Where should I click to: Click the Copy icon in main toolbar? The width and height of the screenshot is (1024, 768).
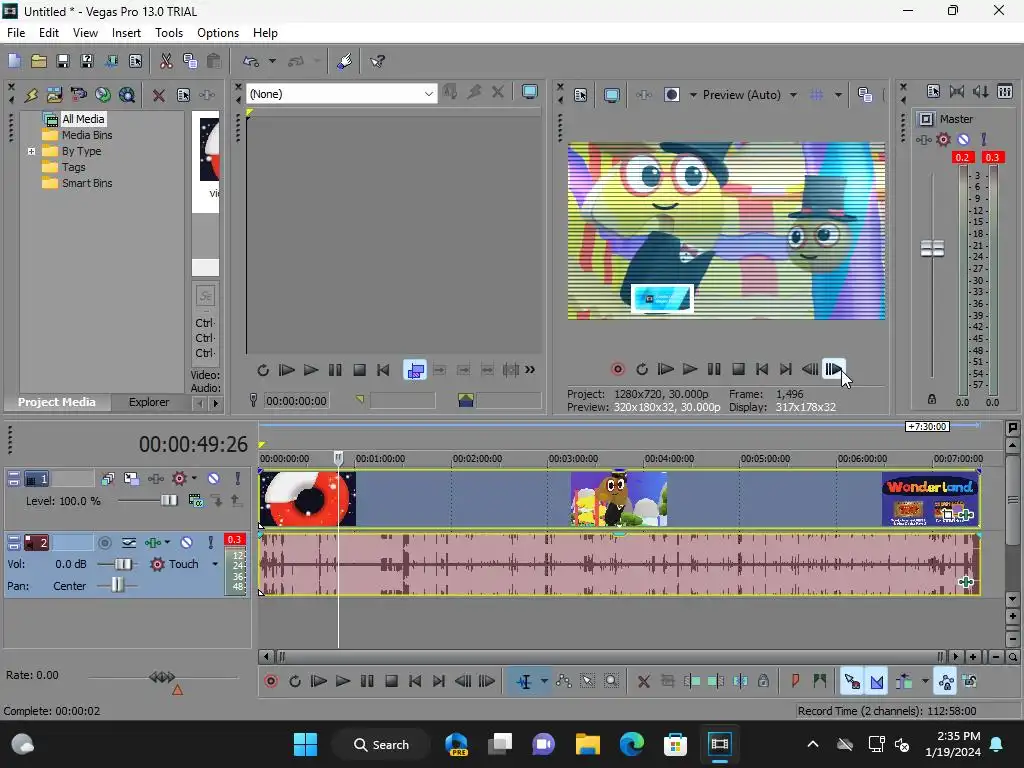190,61
